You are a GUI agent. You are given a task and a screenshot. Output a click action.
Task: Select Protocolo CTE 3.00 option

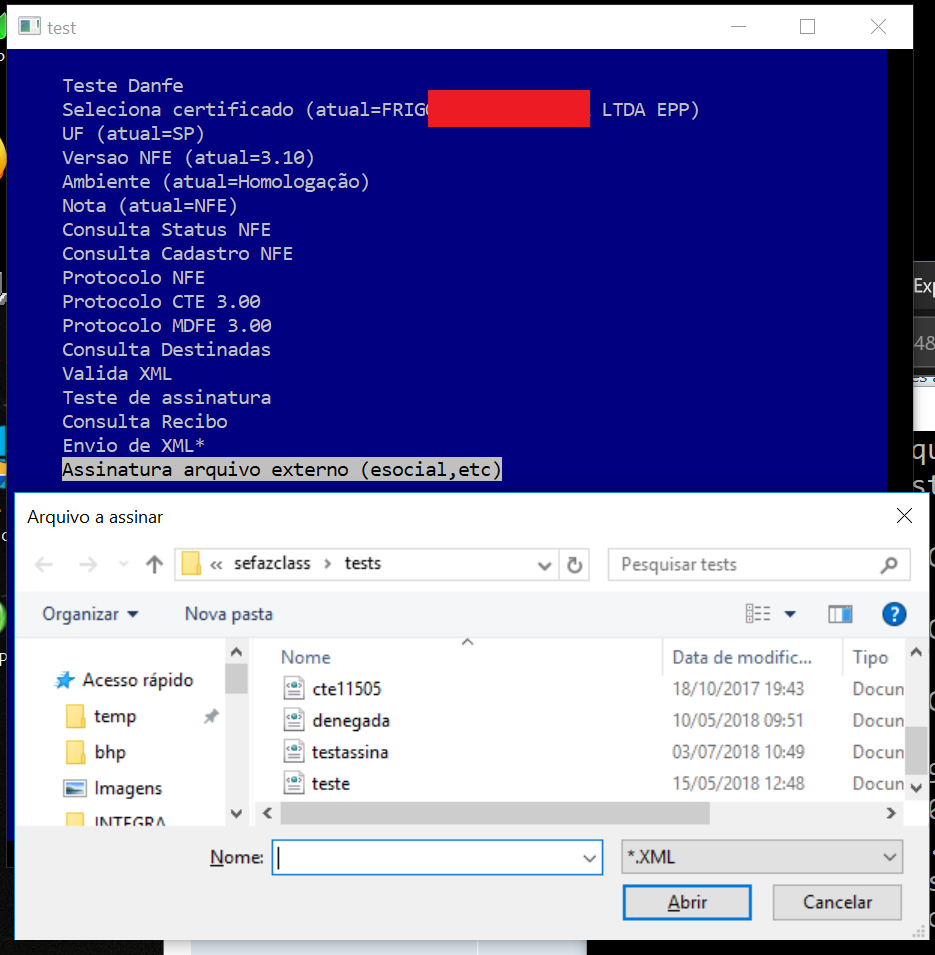[161, 301]
